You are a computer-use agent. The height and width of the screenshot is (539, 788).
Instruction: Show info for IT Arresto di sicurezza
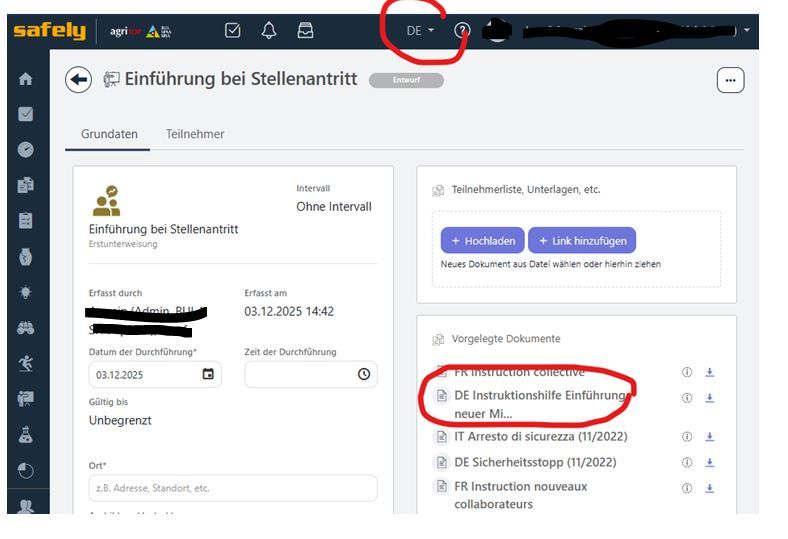pos(686,437)
